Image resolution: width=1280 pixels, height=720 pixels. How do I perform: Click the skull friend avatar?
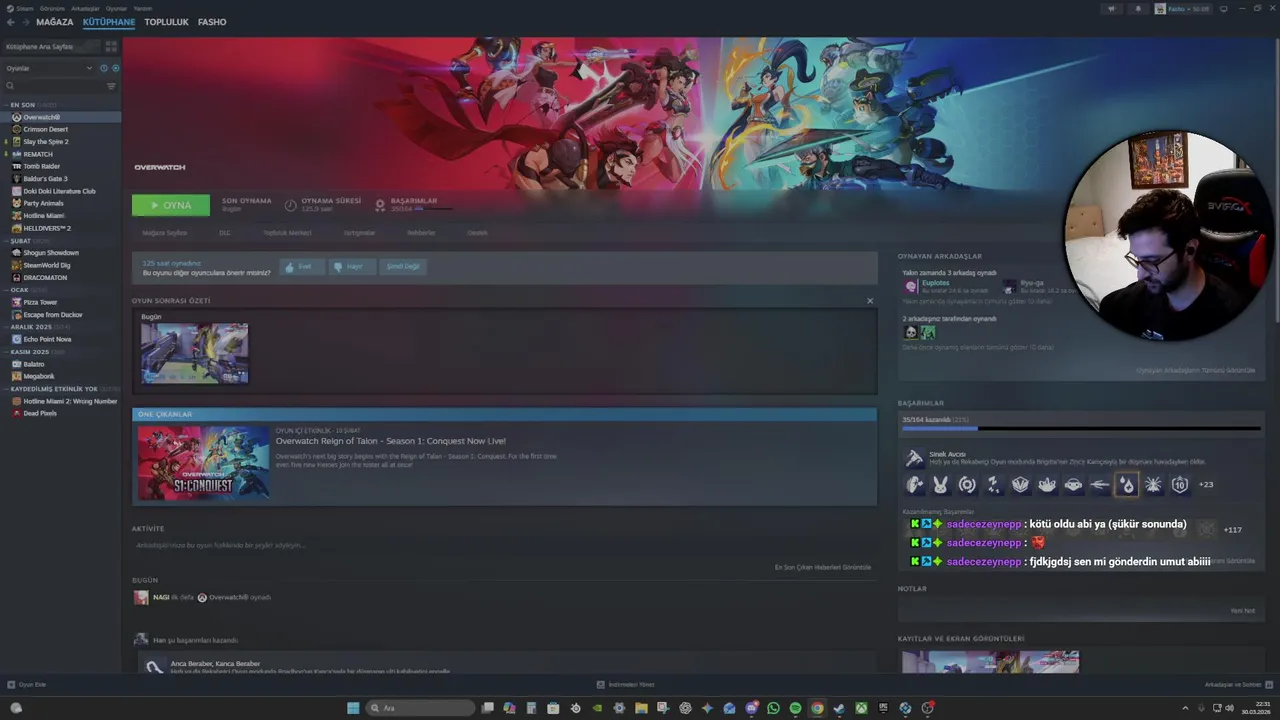(910, 333)
